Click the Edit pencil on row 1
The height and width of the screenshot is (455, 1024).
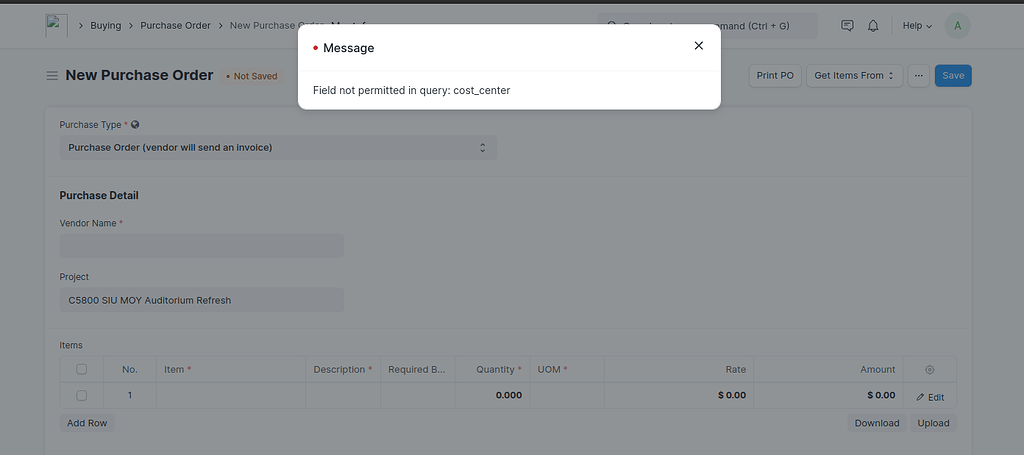pos(930,397)
